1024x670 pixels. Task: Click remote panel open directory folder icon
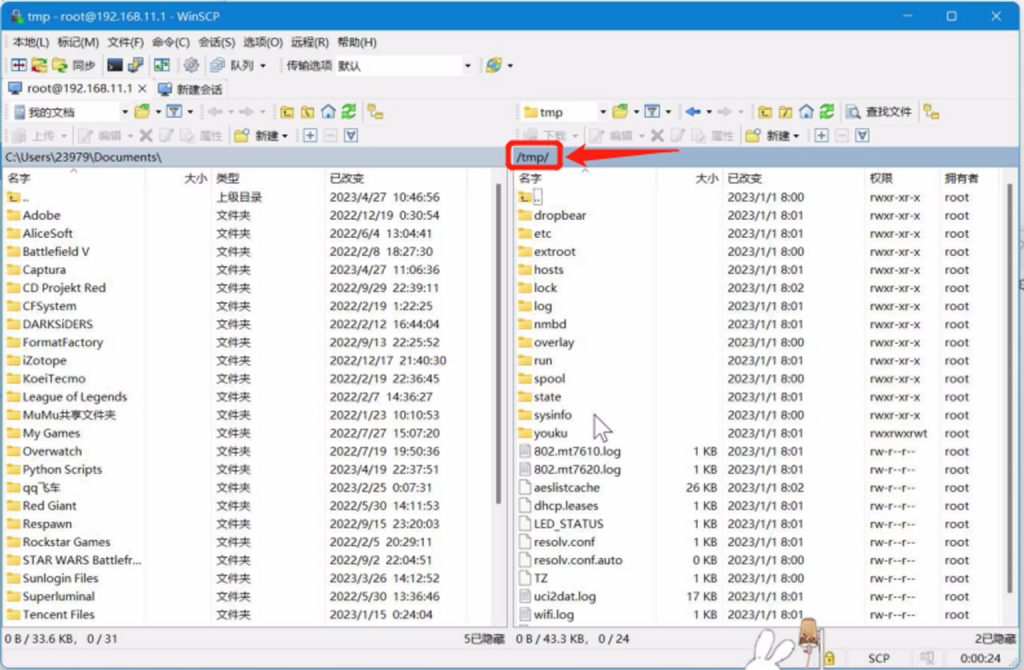pos(620,112)
